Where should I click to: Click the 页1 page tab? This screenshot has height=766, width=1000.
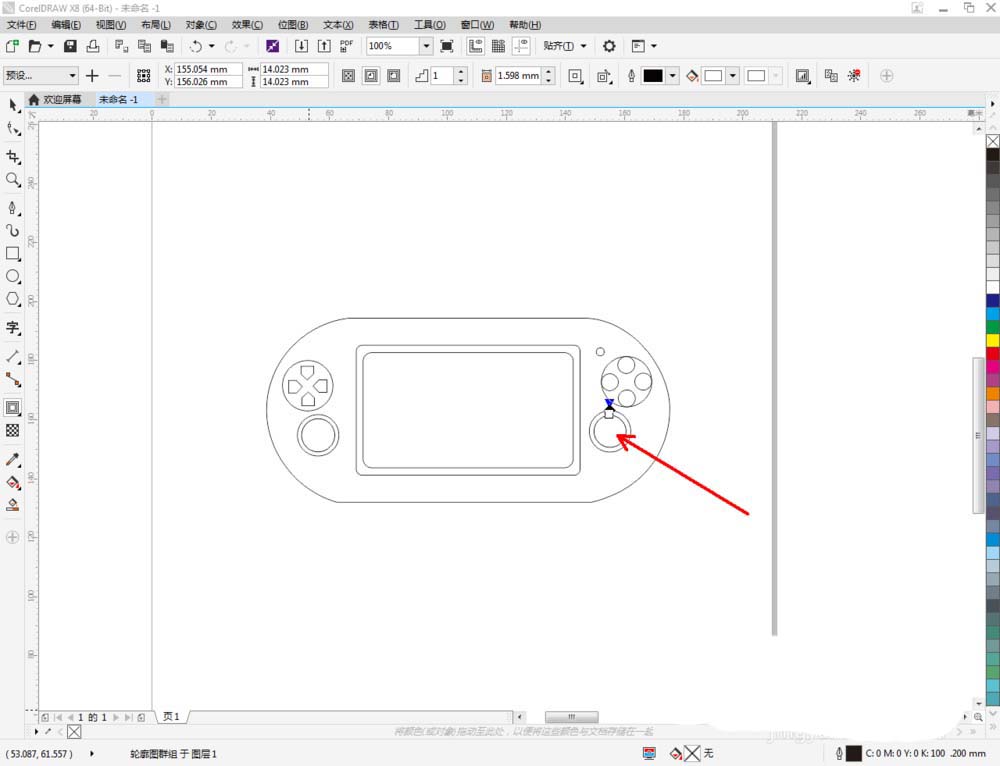172,717
